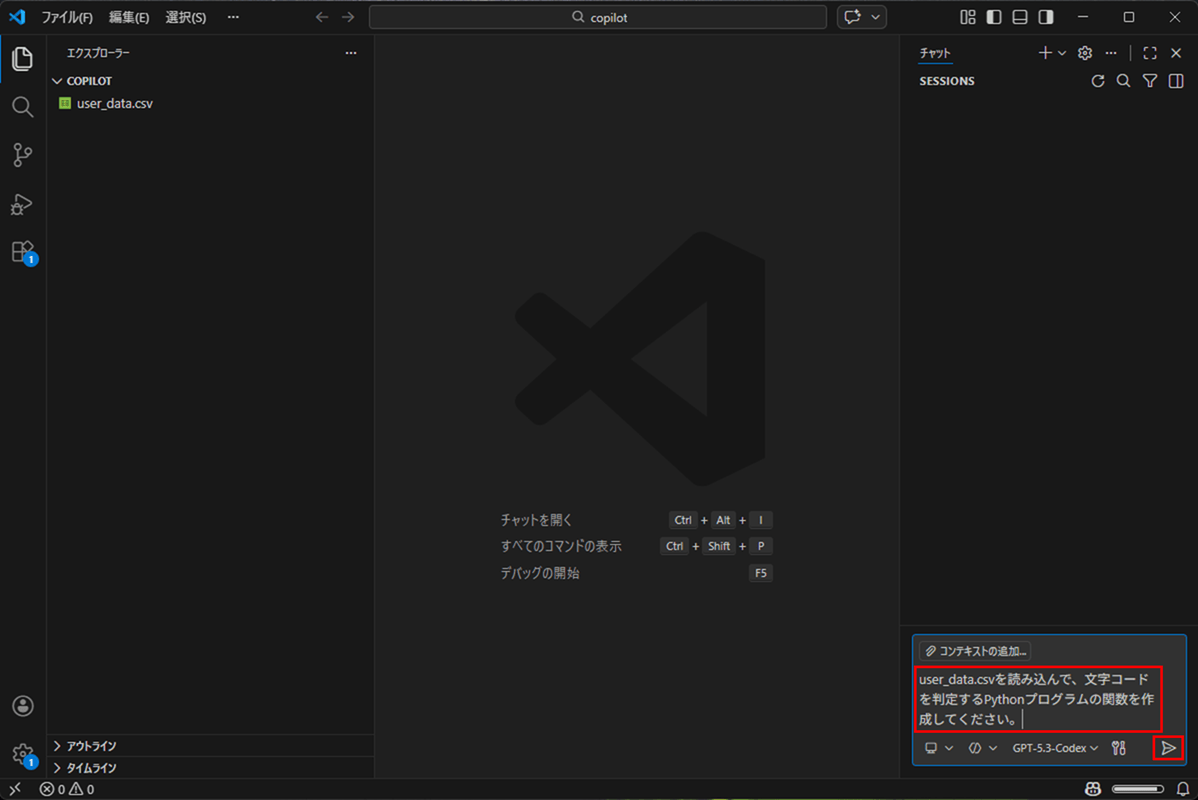Open the Source Control view
This screenshot has width=1198, height=800.
click(22, 155)
